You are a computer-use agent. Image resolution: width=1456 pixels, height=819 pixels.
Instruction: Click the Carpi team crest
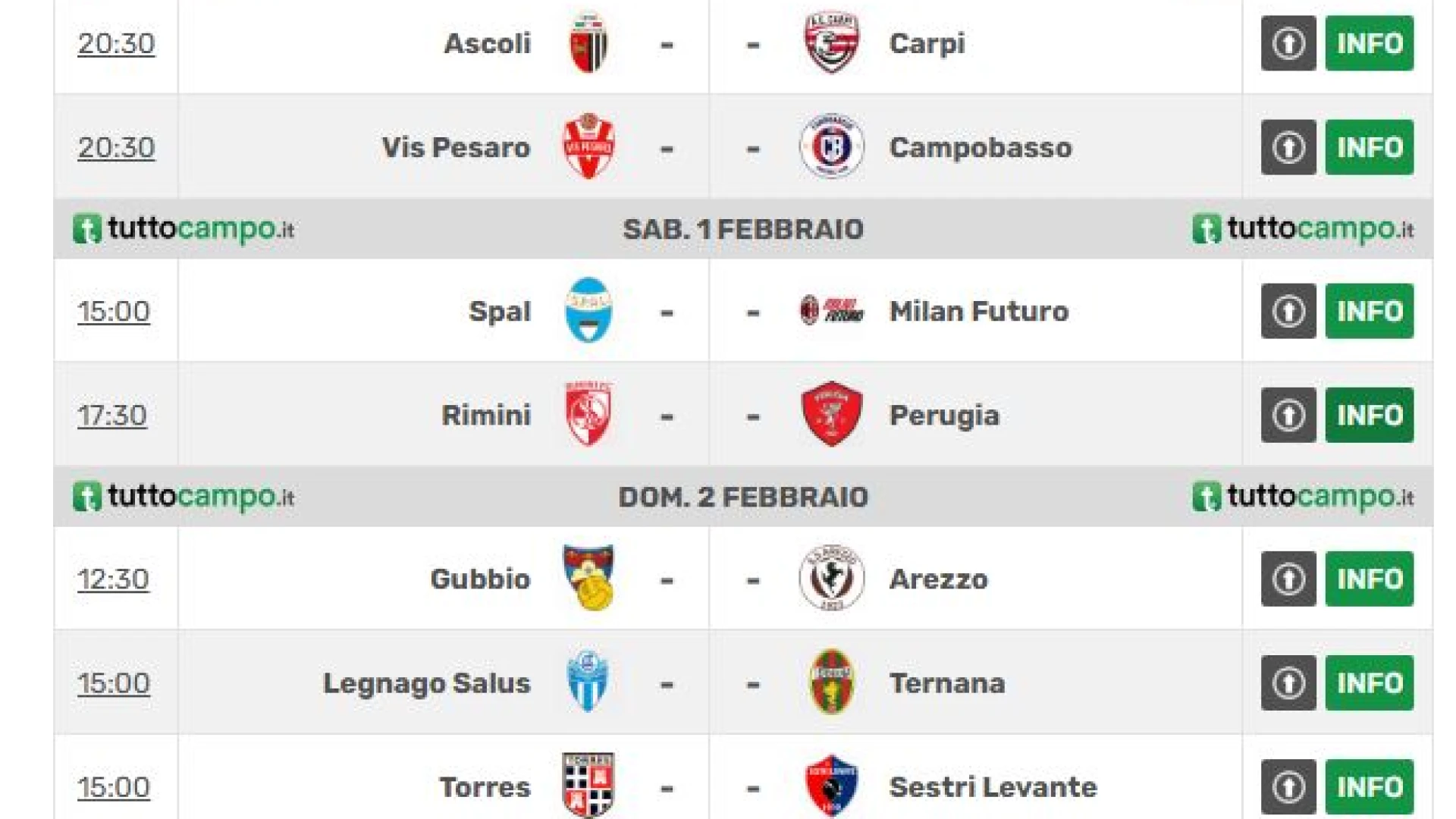tap(832, 43)
